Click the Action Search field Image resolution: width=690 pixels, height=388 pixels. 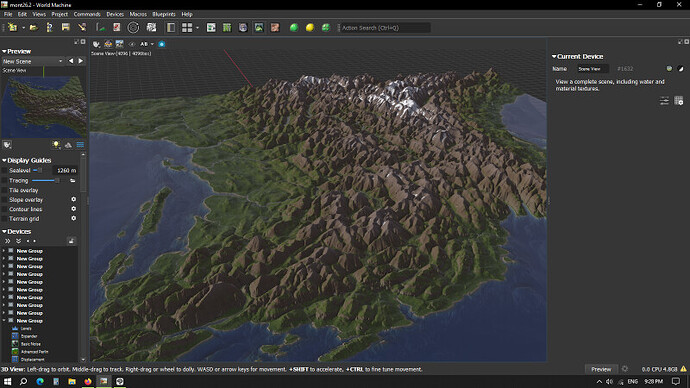pos(386,28)
